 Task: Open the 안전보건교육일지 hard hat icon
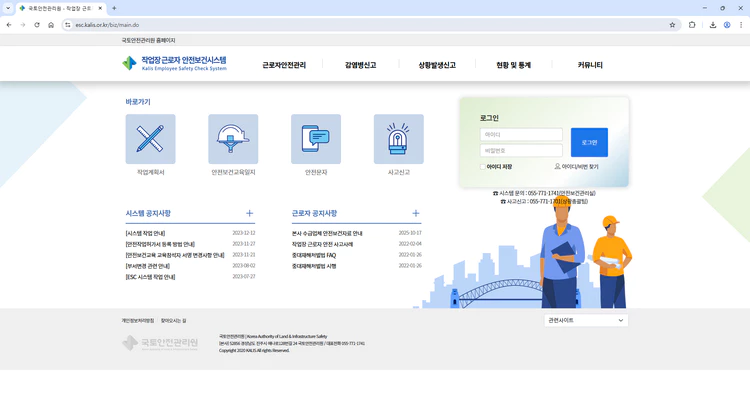point(233,139)
